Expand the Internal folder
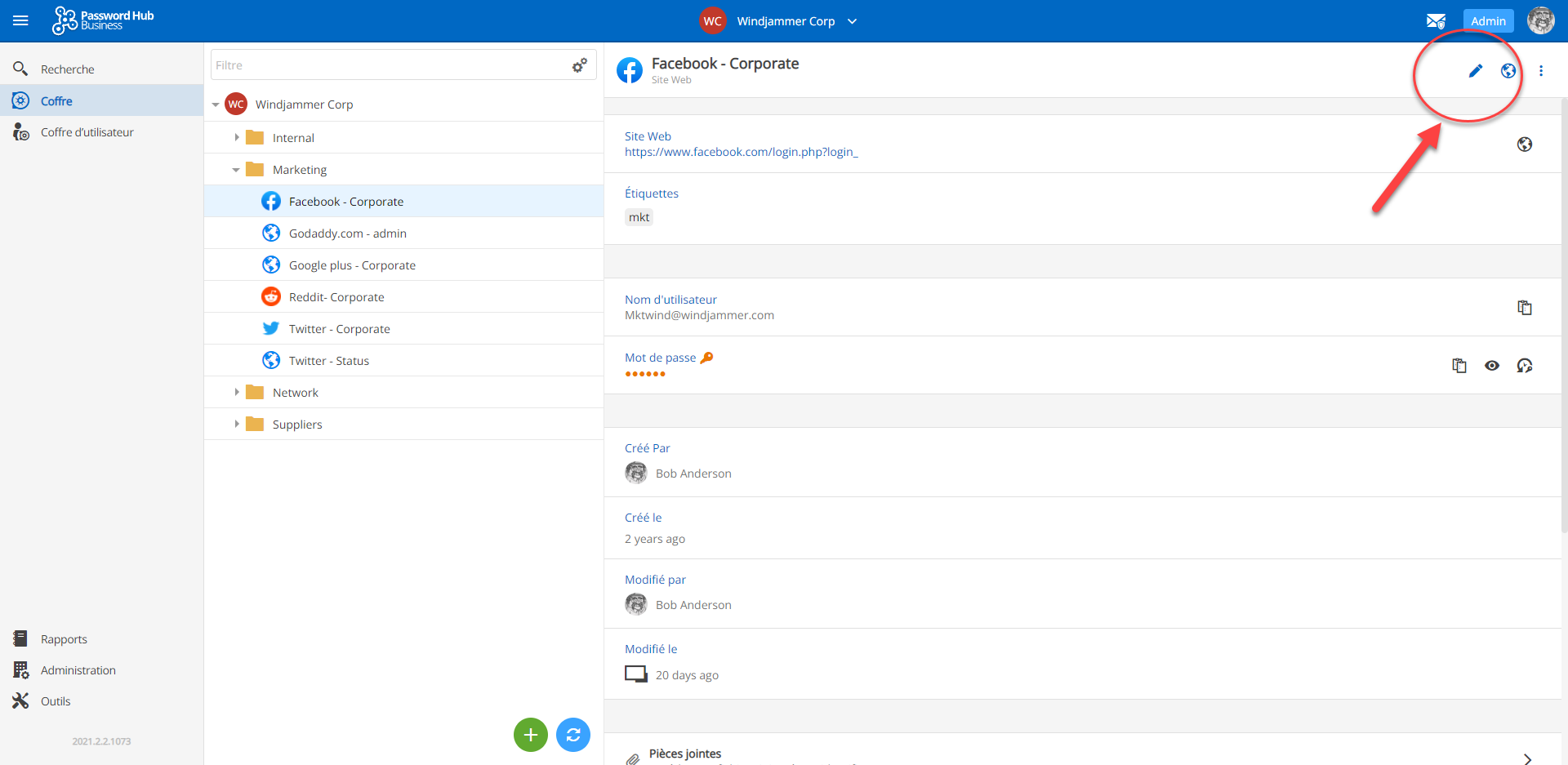Viewport: 1568px width, 765px height. [237, 138]
